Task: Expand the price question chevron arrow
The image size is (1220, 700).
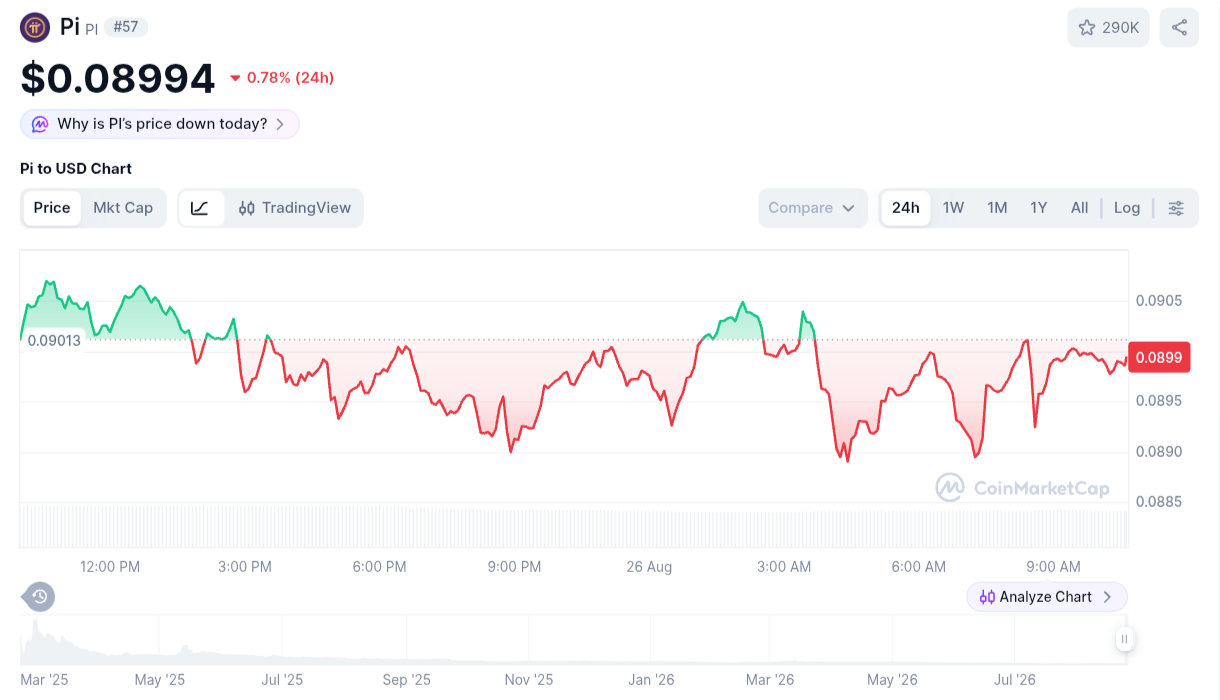Action: point(280,124)
